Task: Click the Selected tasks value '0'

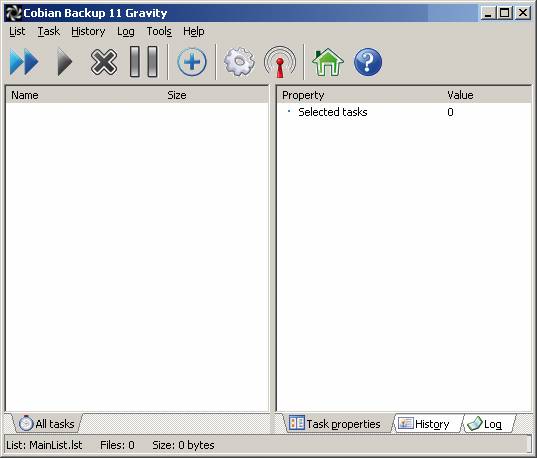Action: 450,112
